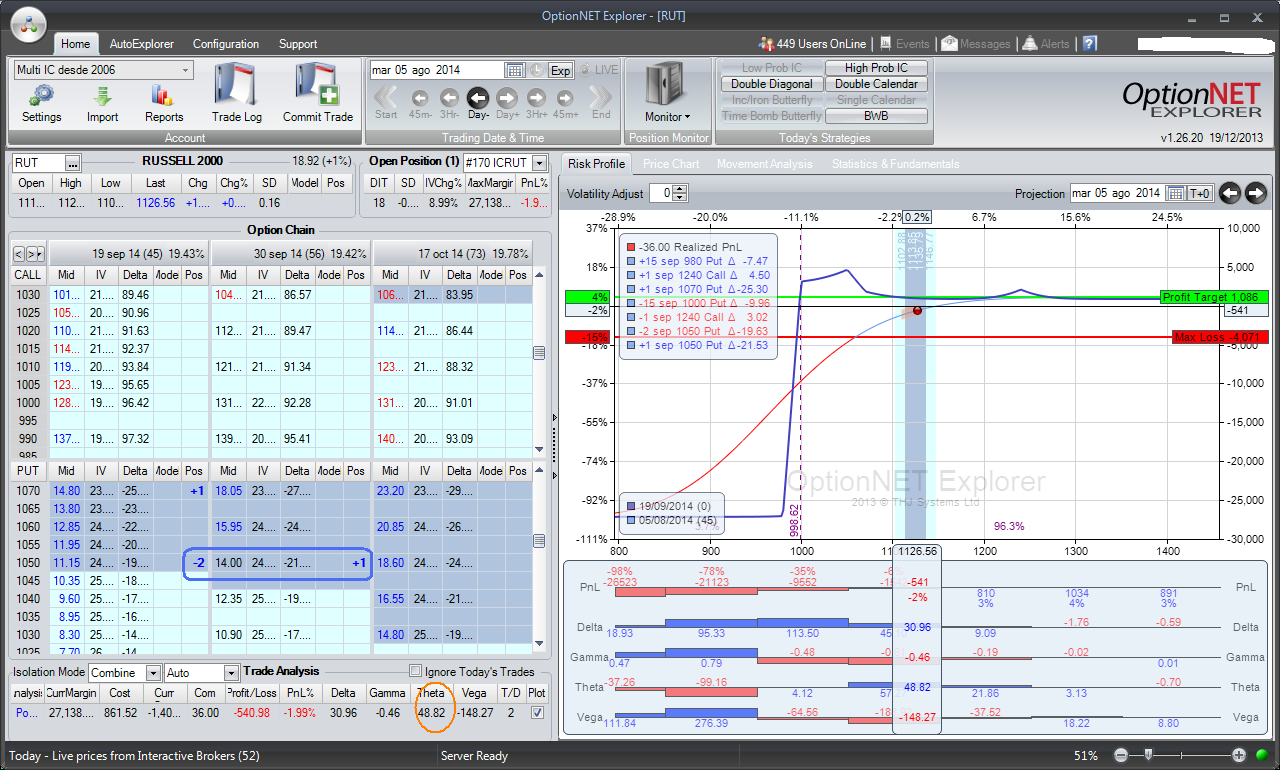The height and width of the screenshot is (770, 1280).
Task: Open the Settings gear icon
Action: click(x=41, y=96)
